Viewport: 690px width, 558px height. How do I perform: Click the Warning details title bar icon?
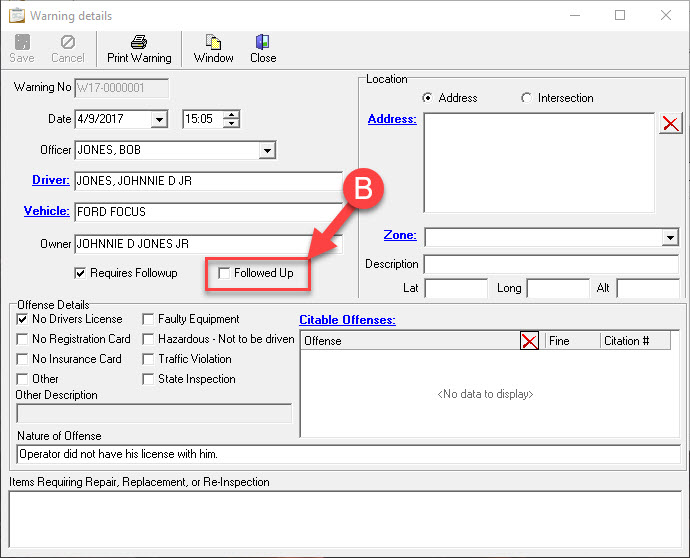16,16
